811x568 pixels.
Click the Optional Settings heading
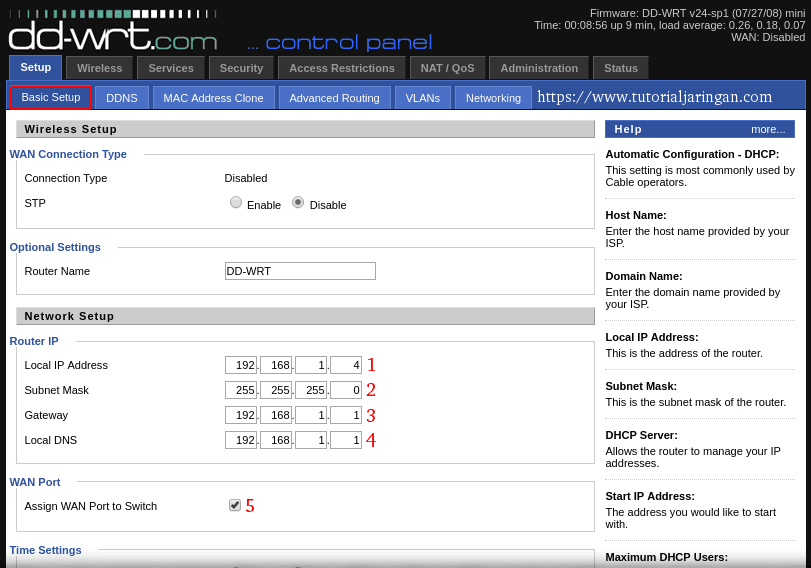click(x=55, y=247)
